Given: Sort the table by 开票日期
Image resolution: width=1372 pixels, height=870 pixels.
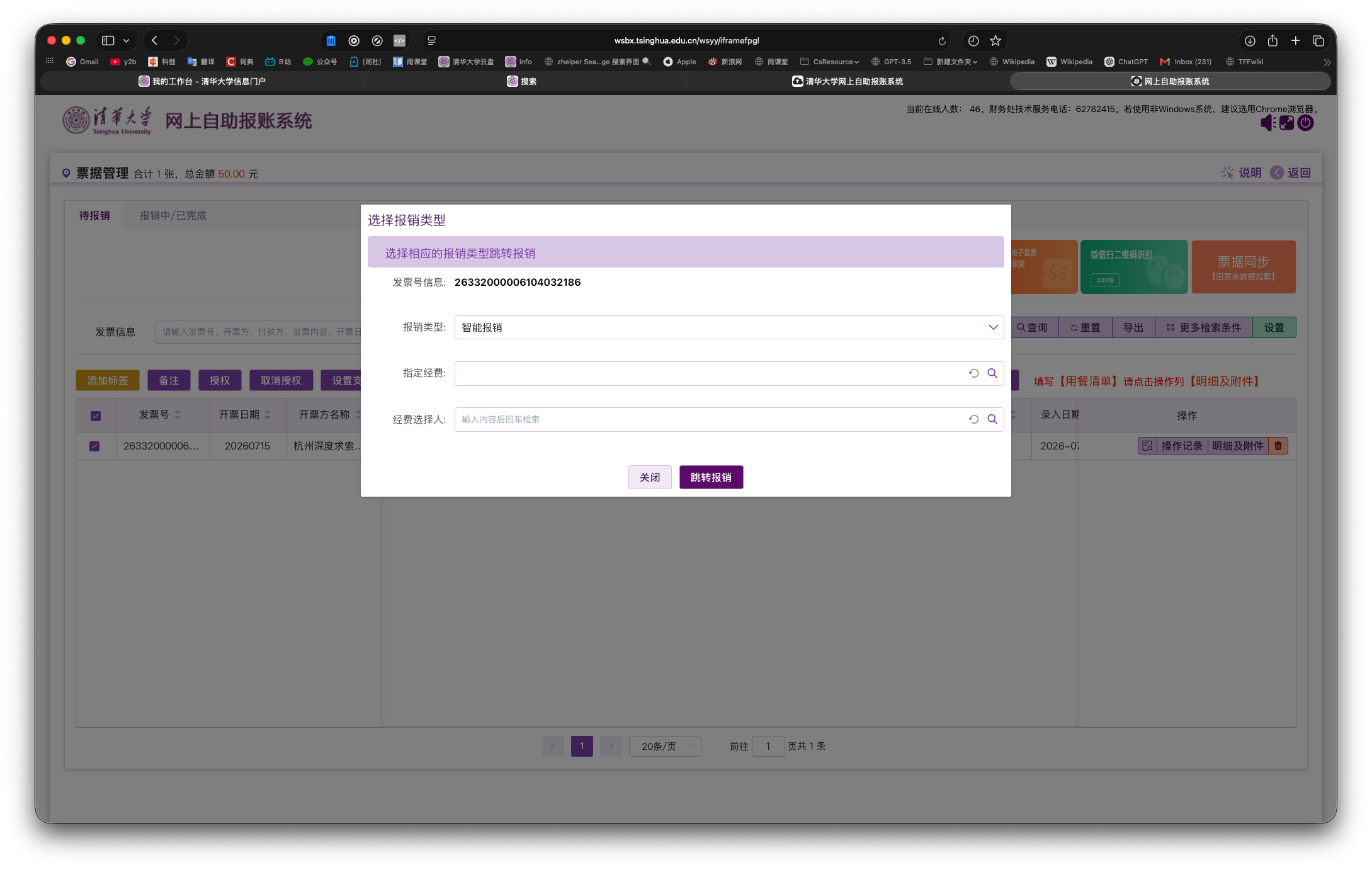Looking at the screenshot, I should [x=268, y=415].
